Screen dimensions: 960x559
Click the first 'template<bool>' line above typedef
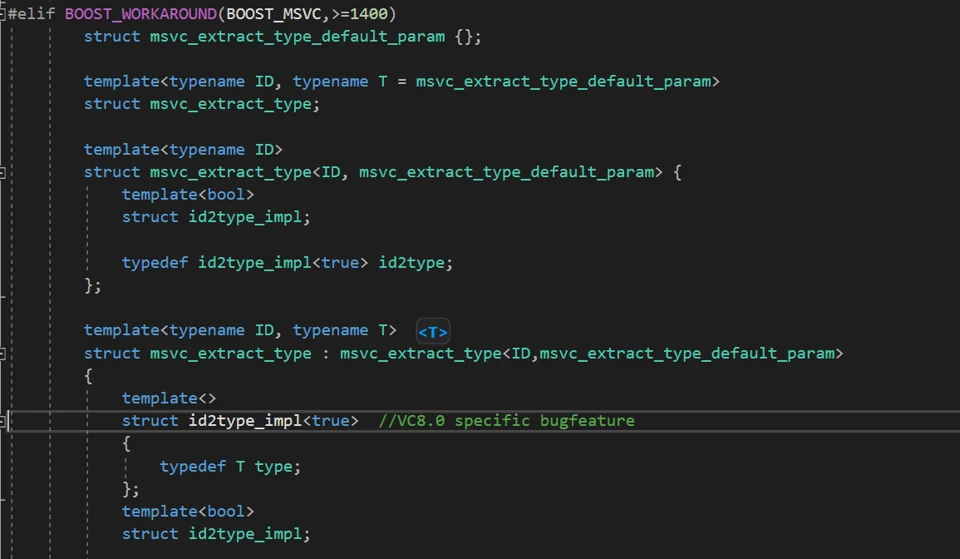187,195
